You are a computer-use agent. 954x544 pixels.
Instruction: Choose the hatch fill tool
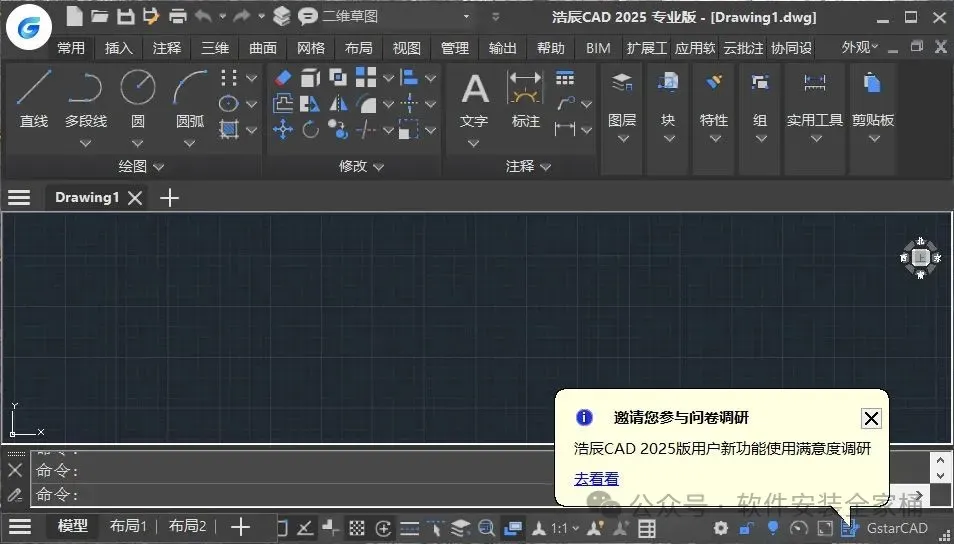(x=228, y=130)
